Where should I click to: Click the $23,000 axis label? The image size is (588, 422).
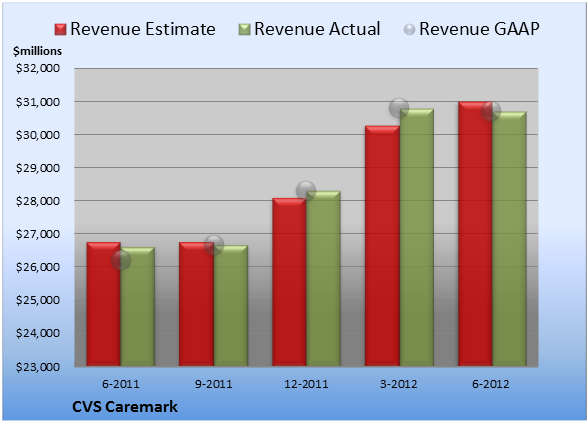tap(38, 366)
